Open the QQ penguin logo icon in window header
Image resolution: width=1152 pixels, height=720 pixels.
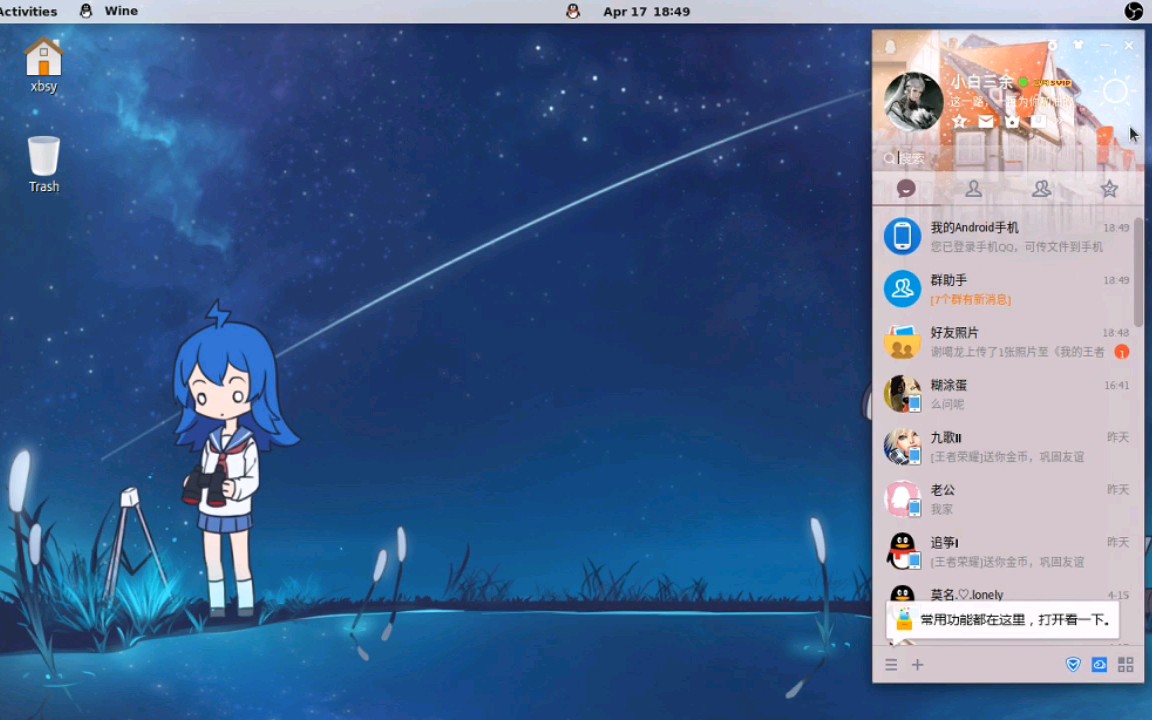tap(890, 46)
